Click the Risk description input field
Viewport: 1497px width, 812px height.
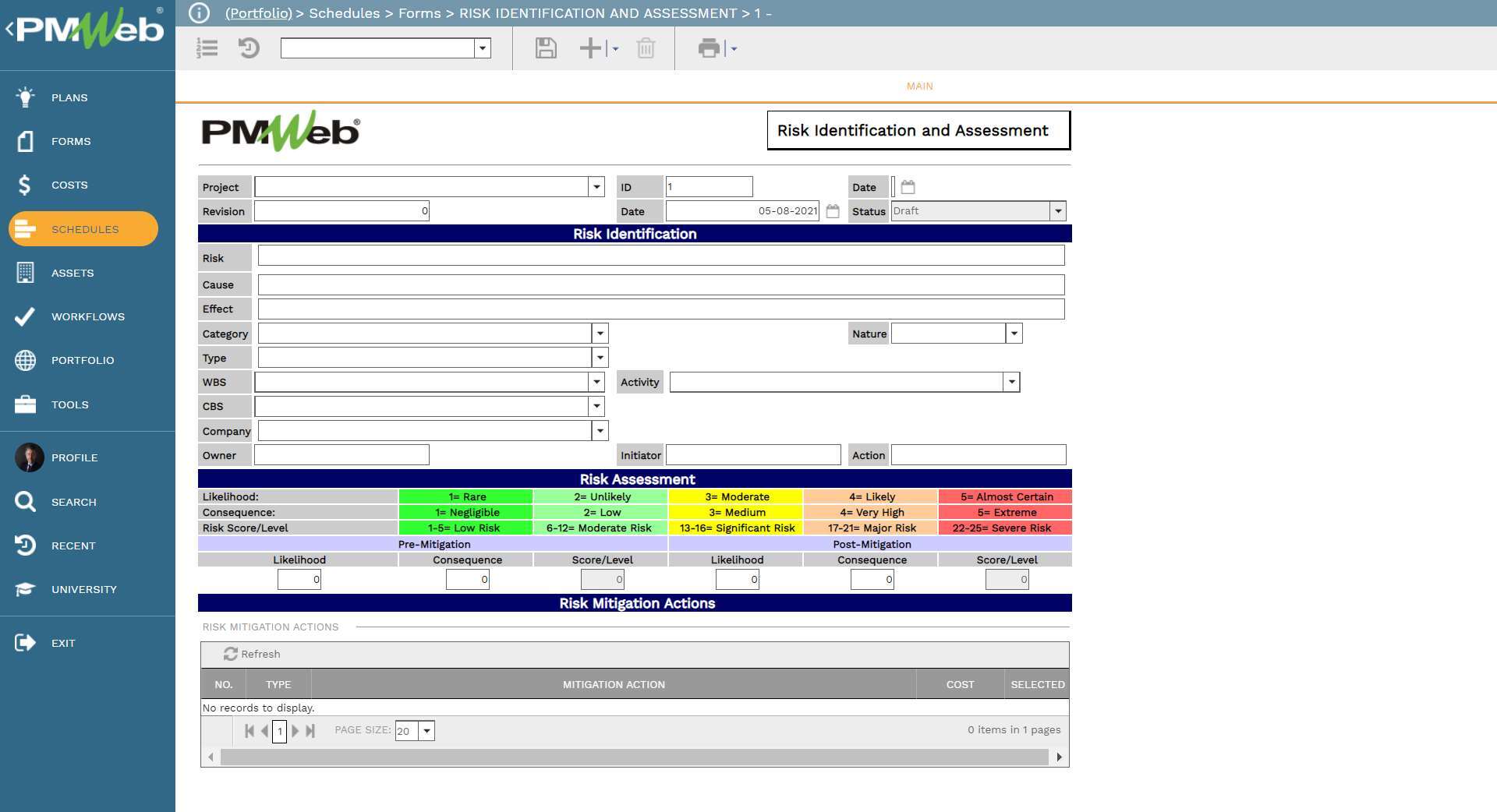(660, 256)
